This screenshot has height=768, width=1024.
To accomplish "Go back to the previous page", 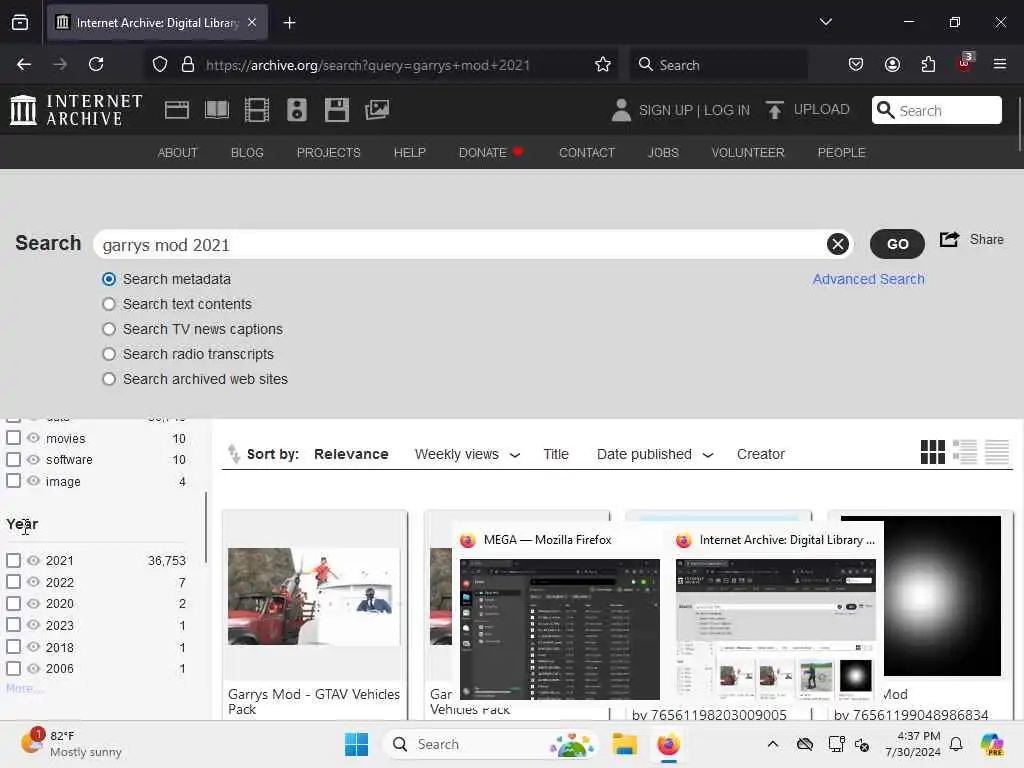I will [x=24, y=64].
